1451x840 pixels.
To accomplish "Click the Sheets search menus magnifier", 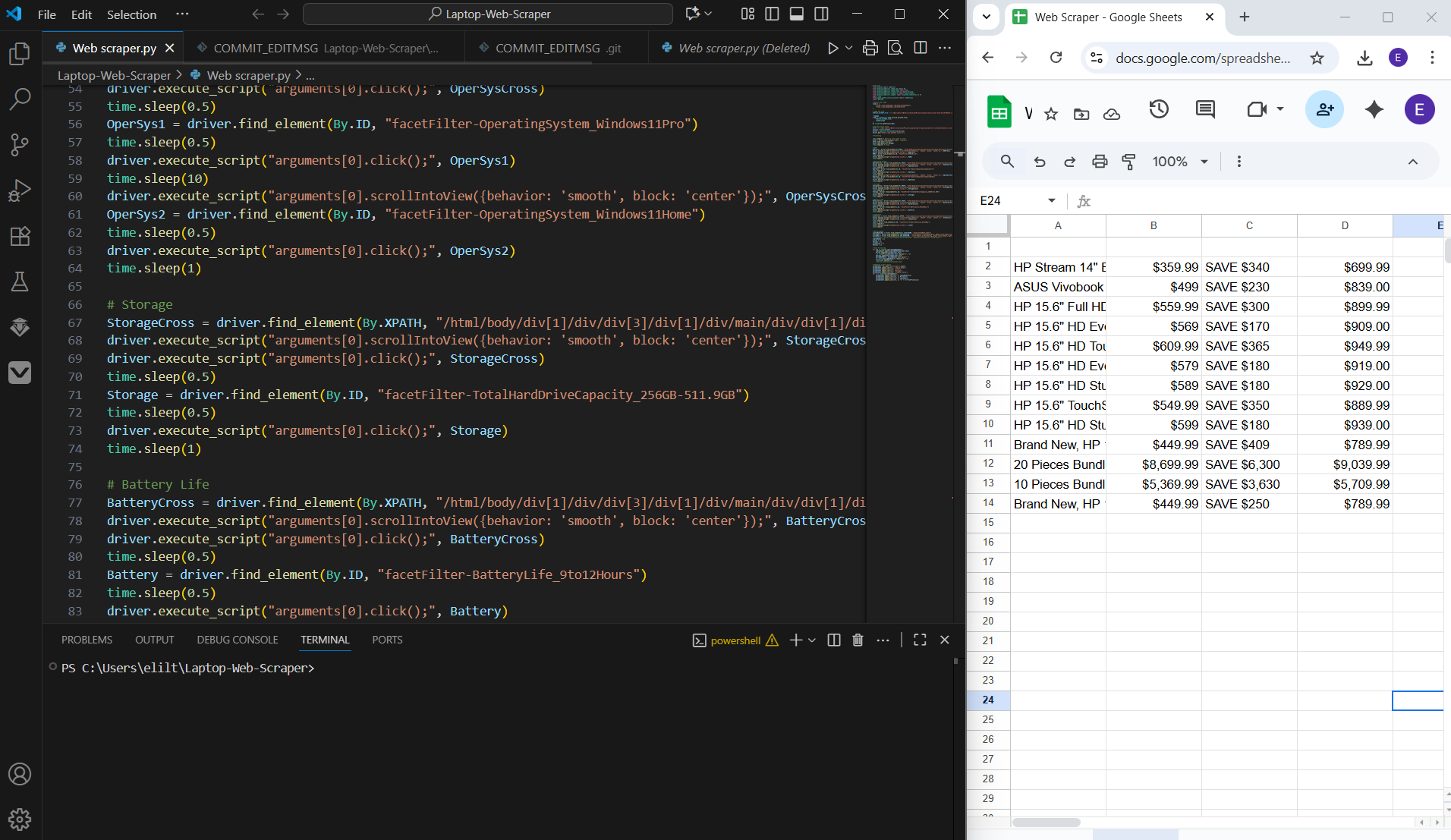I will [1007, 162].
